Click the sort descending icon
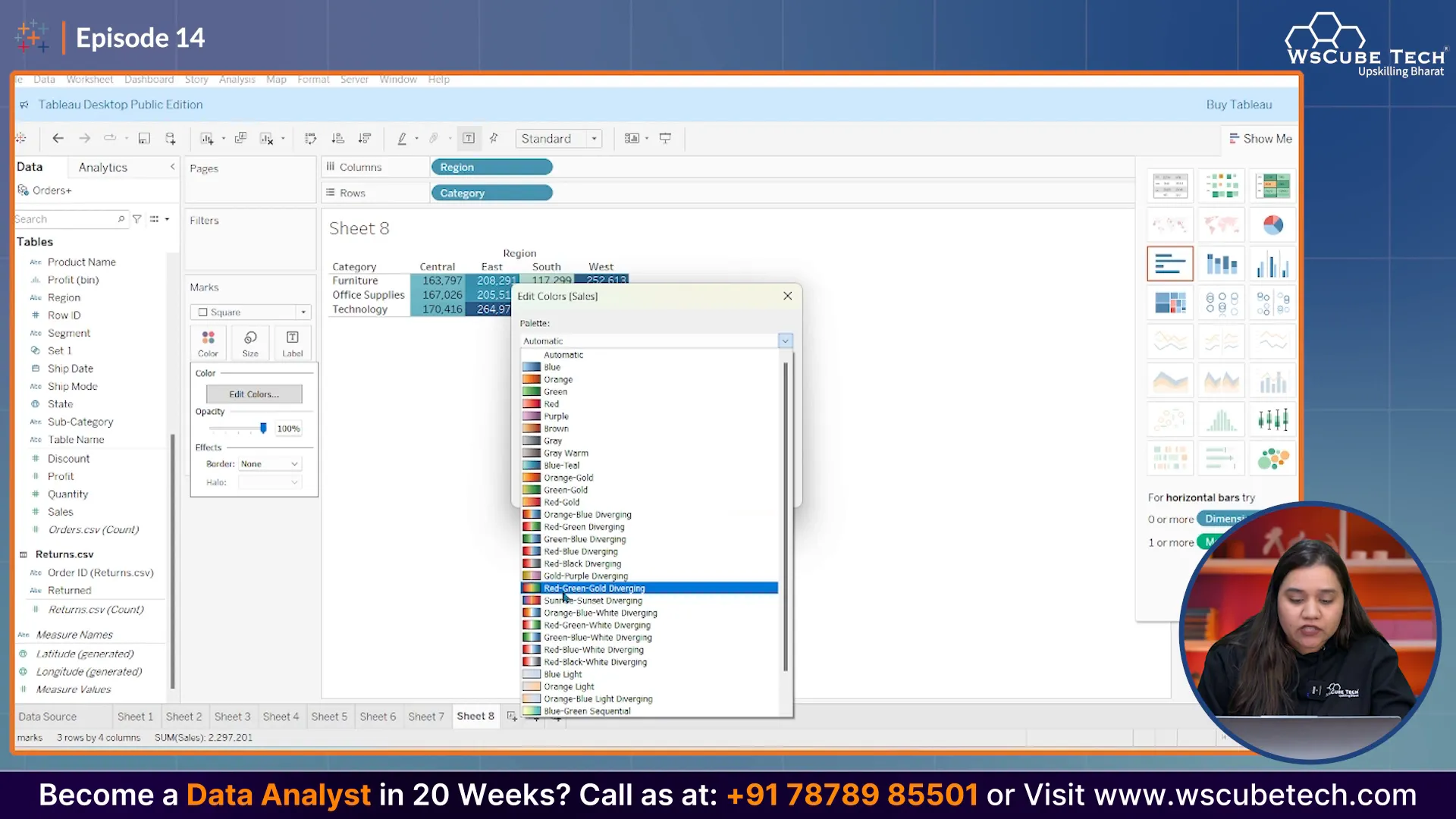The height and width of the screenshot is (819, 1456). (365, 138)
